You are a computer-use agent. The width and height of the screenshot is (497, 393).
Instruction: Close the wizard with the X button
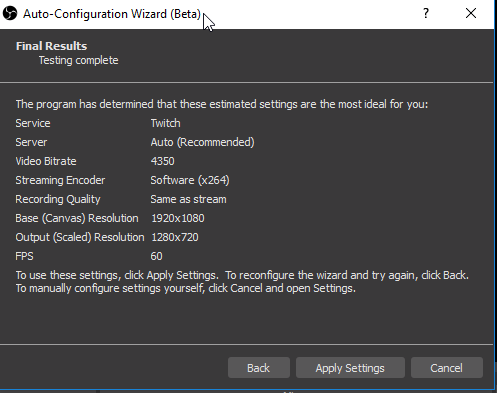[471, 14]
